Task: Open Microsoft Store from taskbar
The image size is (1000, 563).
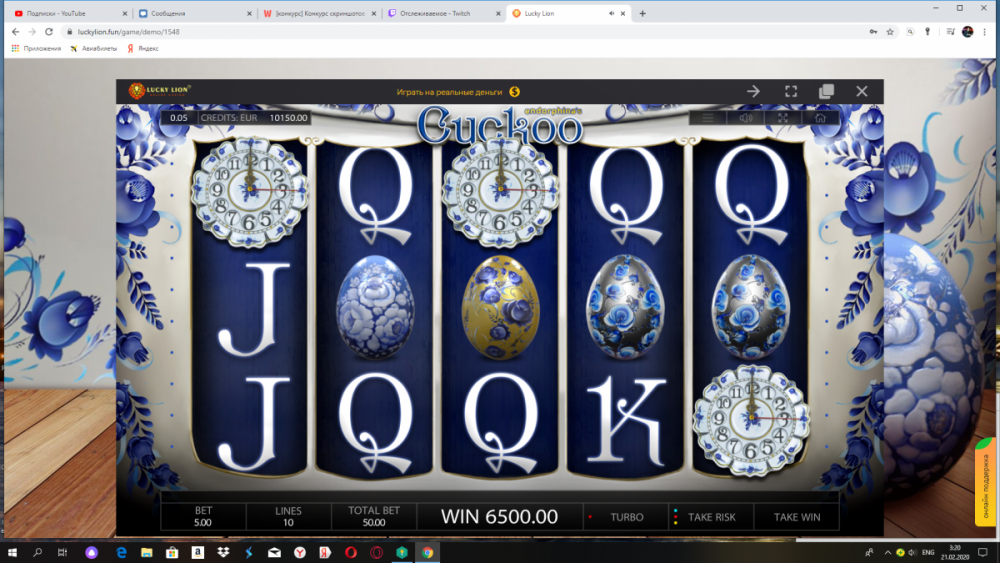Action: point(172,552)
